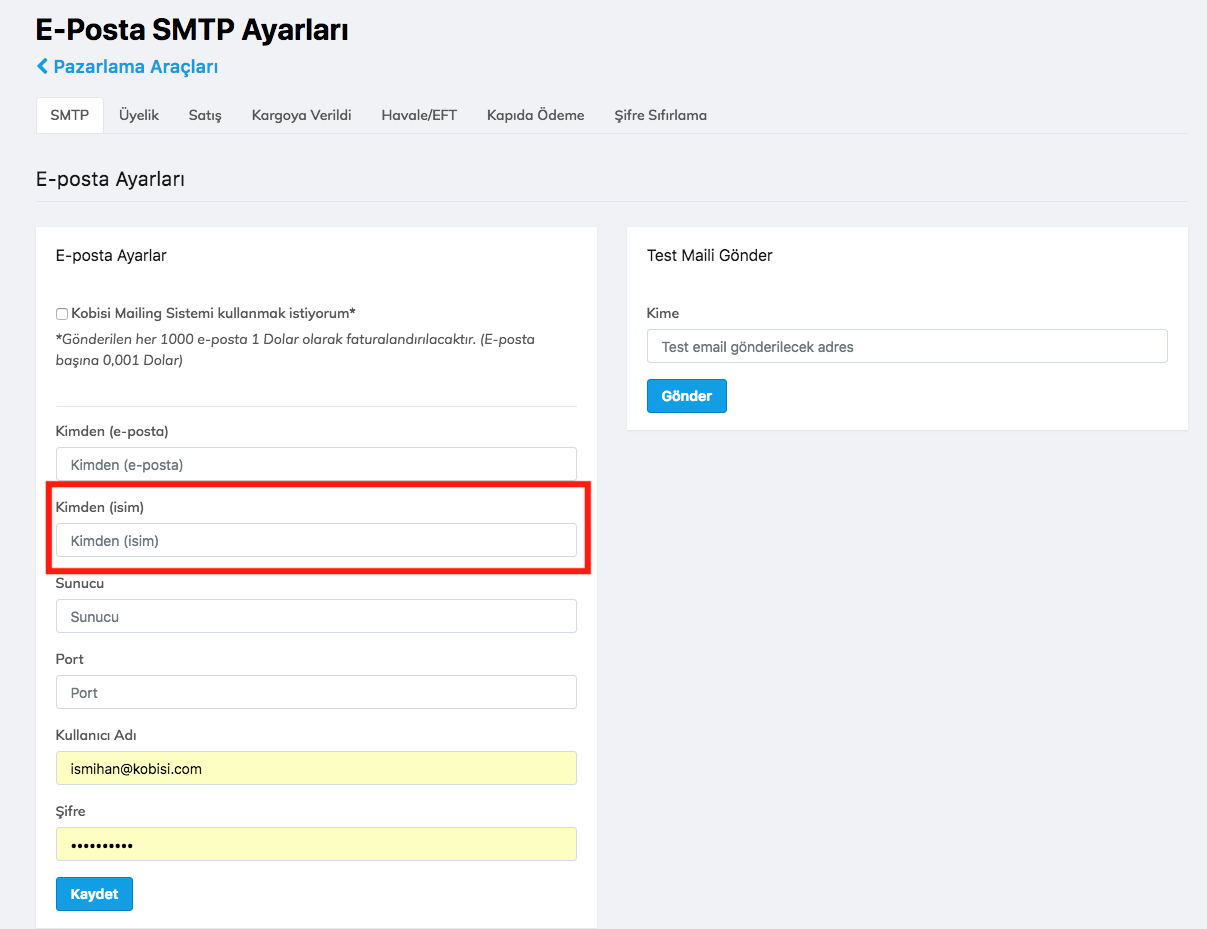
Task: Select the Şifre Sıfırlama tab
Action: (660, 115)
